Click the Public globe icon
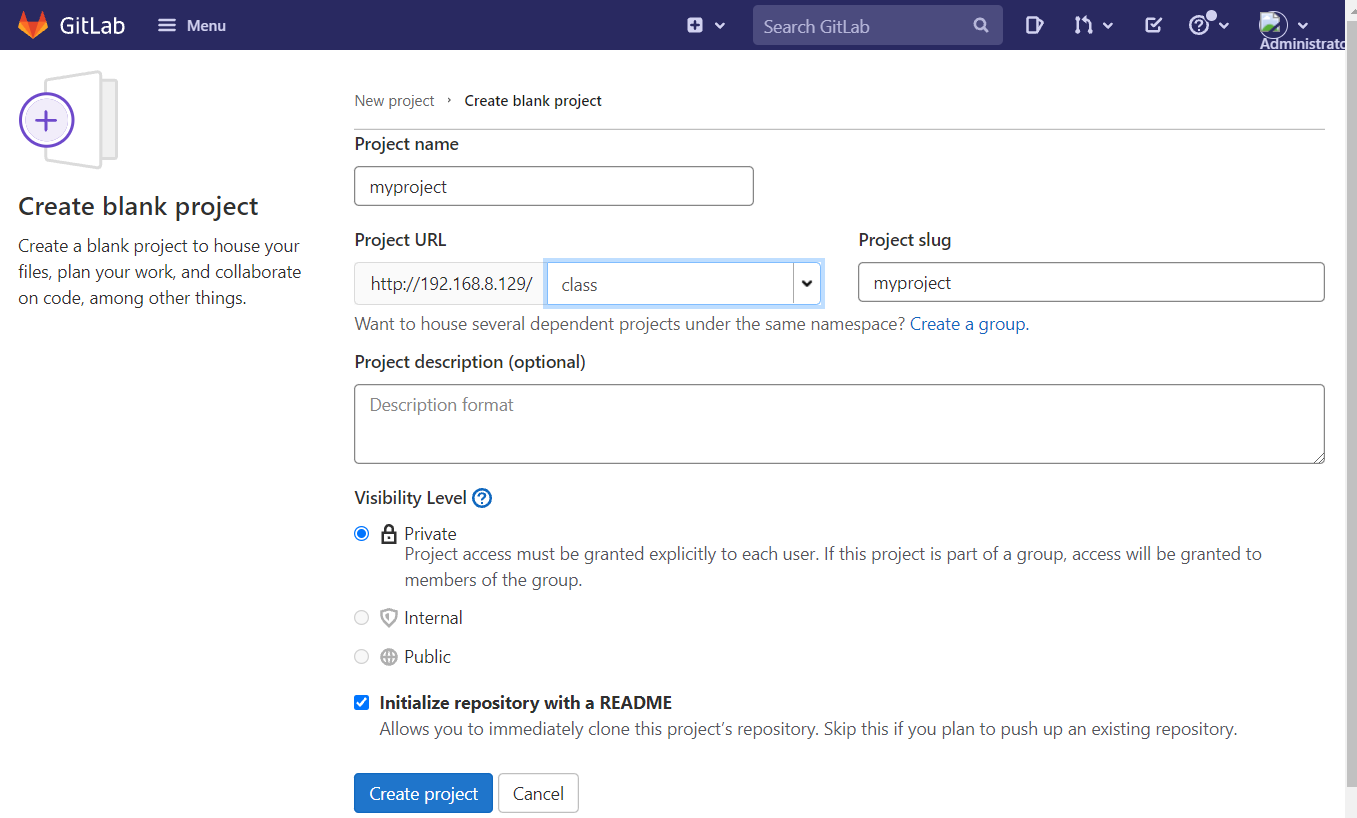 (389, 657)
